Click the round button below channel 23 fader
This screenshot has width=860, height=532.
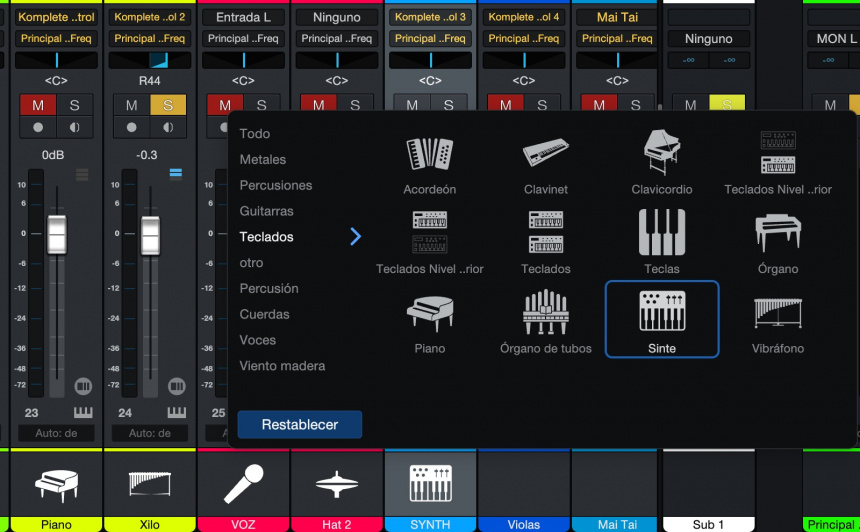click(x=83, y=386)
